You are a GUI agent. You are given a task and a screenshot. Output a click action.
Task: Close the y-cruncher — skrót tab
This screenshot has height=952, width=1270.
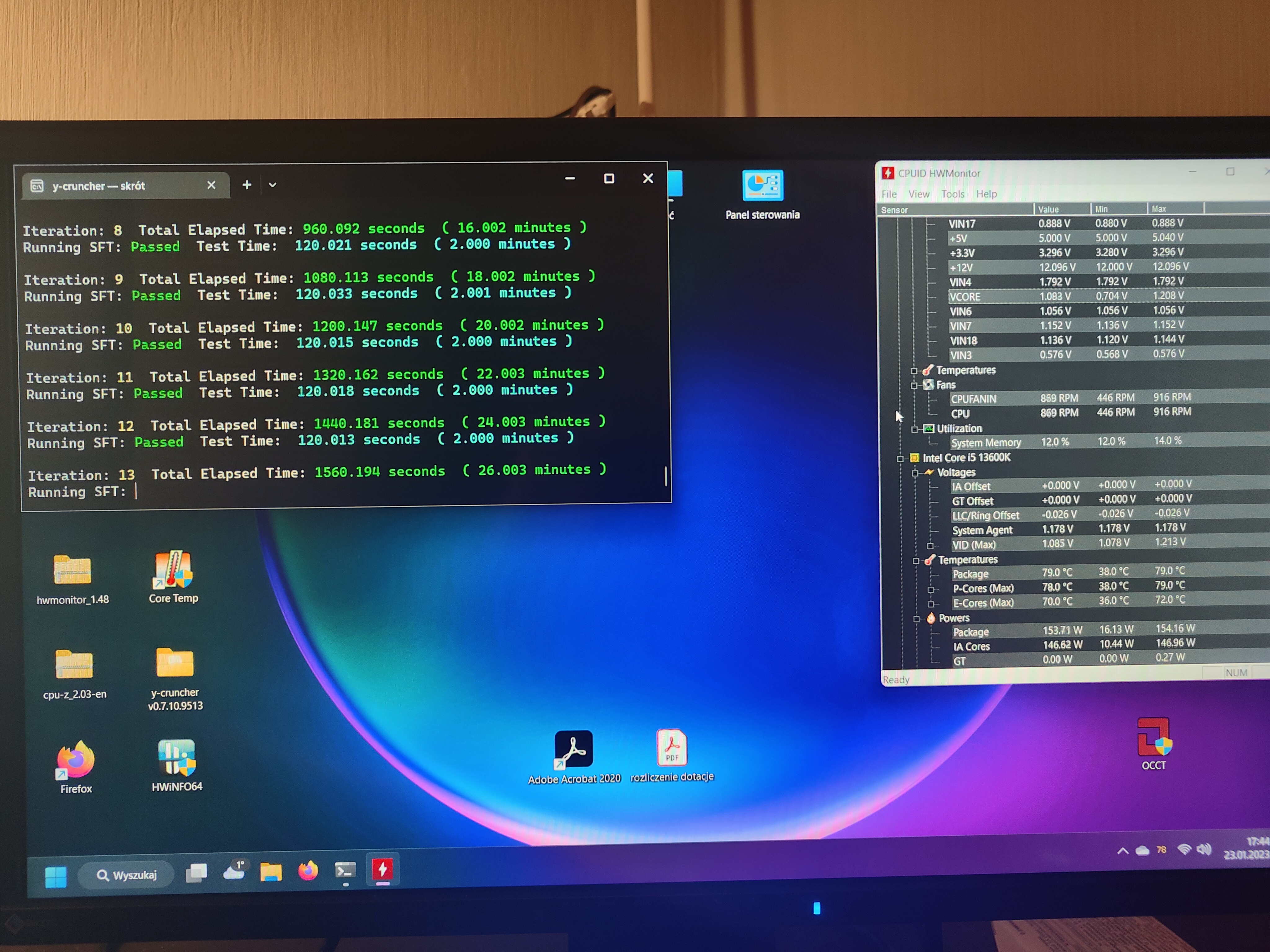211,185
